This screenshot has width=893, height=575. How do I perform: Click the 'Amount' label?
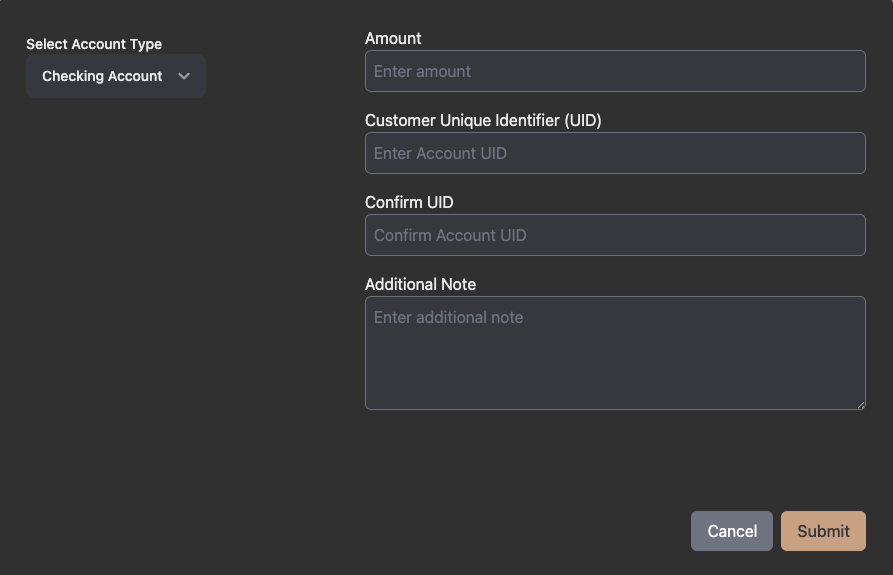coord(393,38)
